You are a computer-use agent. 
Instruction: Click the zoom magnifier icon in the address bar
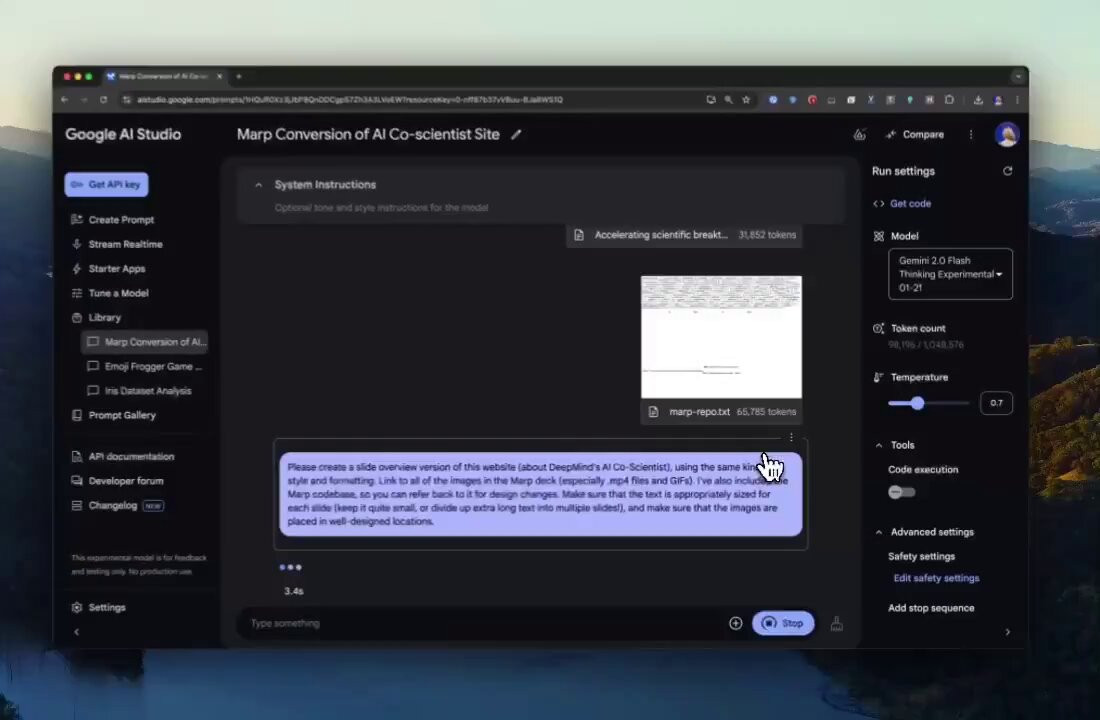[728, 100]
